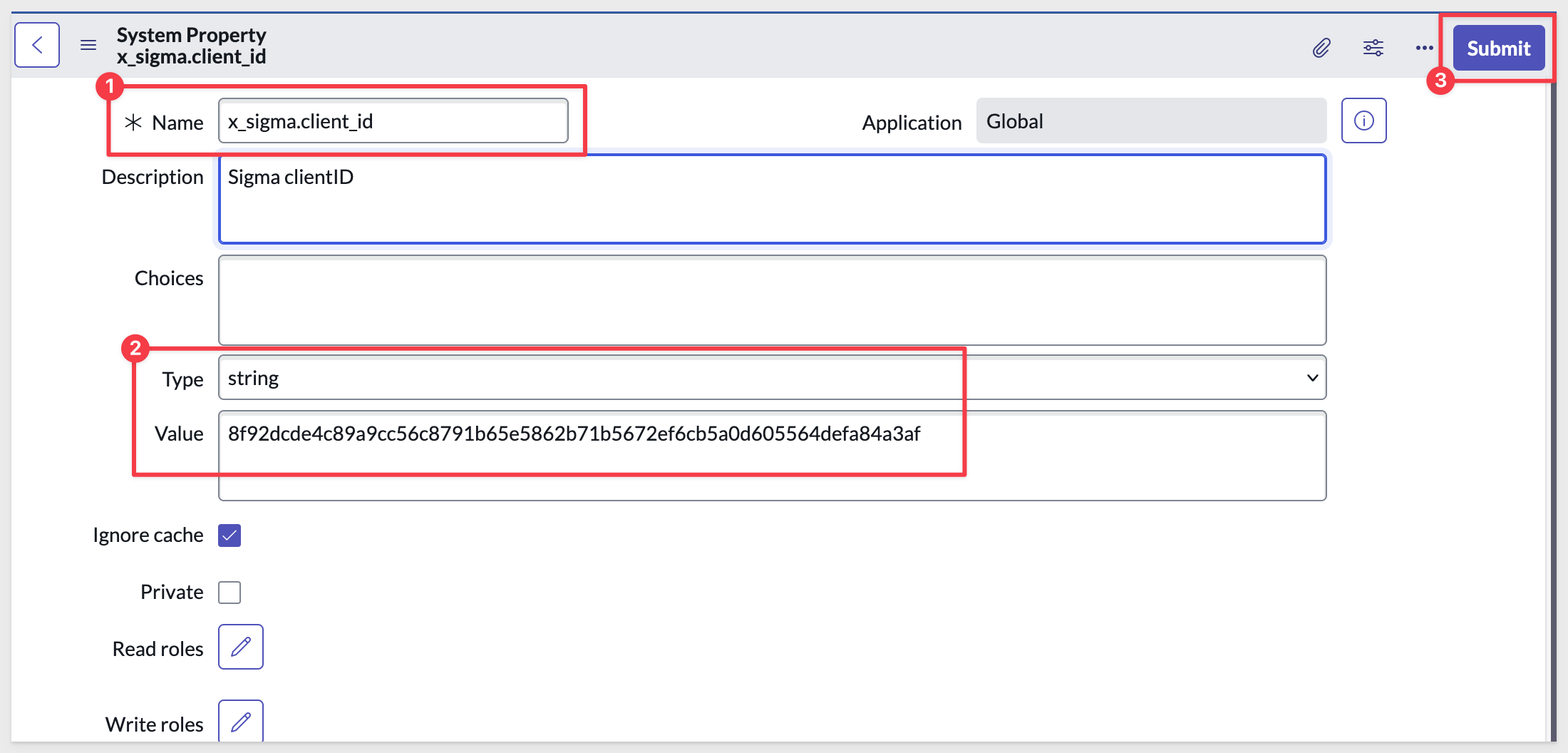
Task: Open the more options ellipsis menu
Action: 1425,48
